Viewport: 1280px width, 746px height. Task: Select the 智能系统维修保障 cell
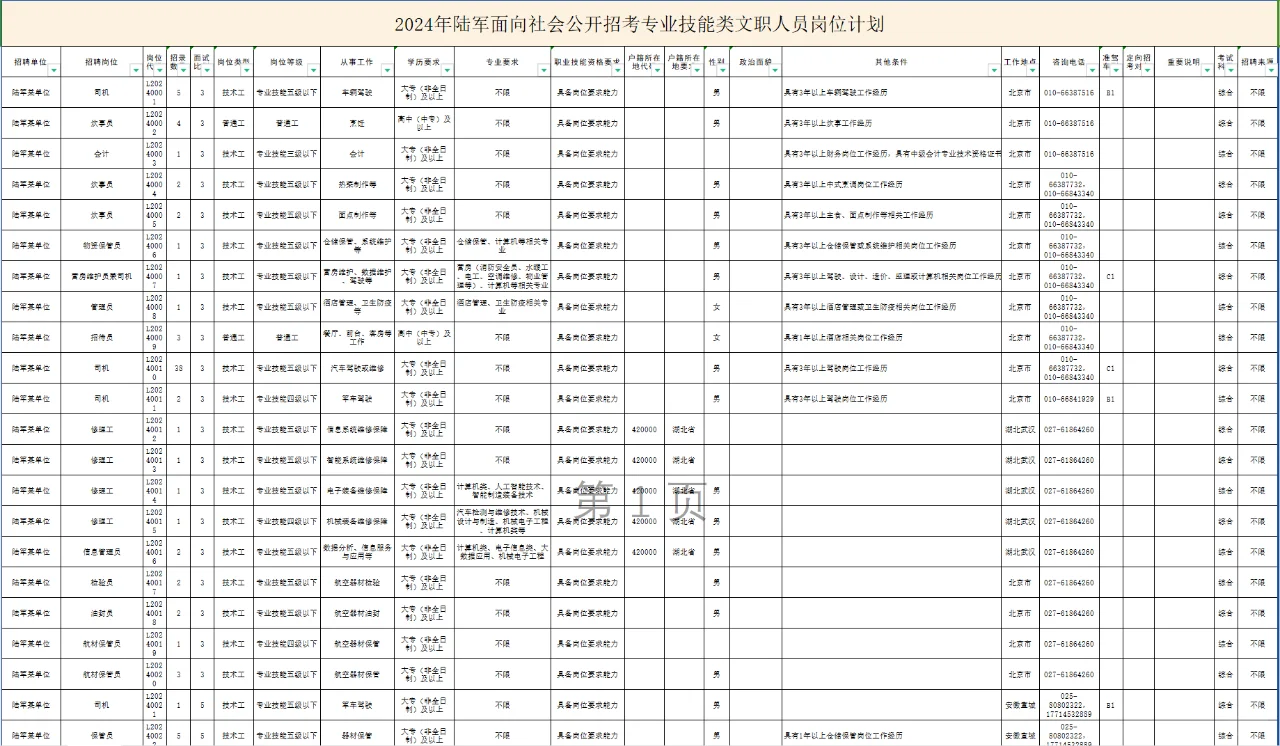pos(357,460)
